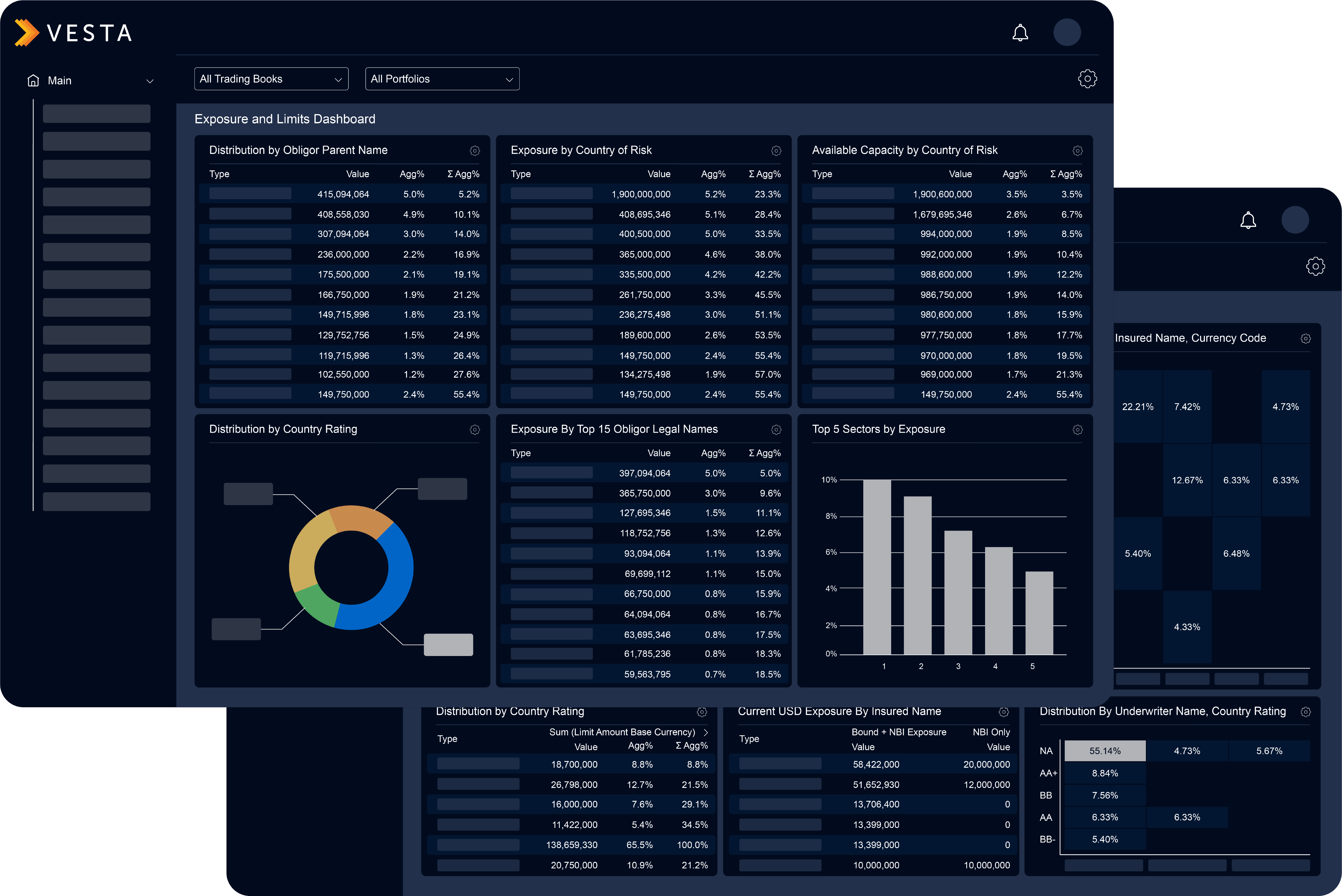Sort by Σ Agg% in Available Capacity table

1066,174
